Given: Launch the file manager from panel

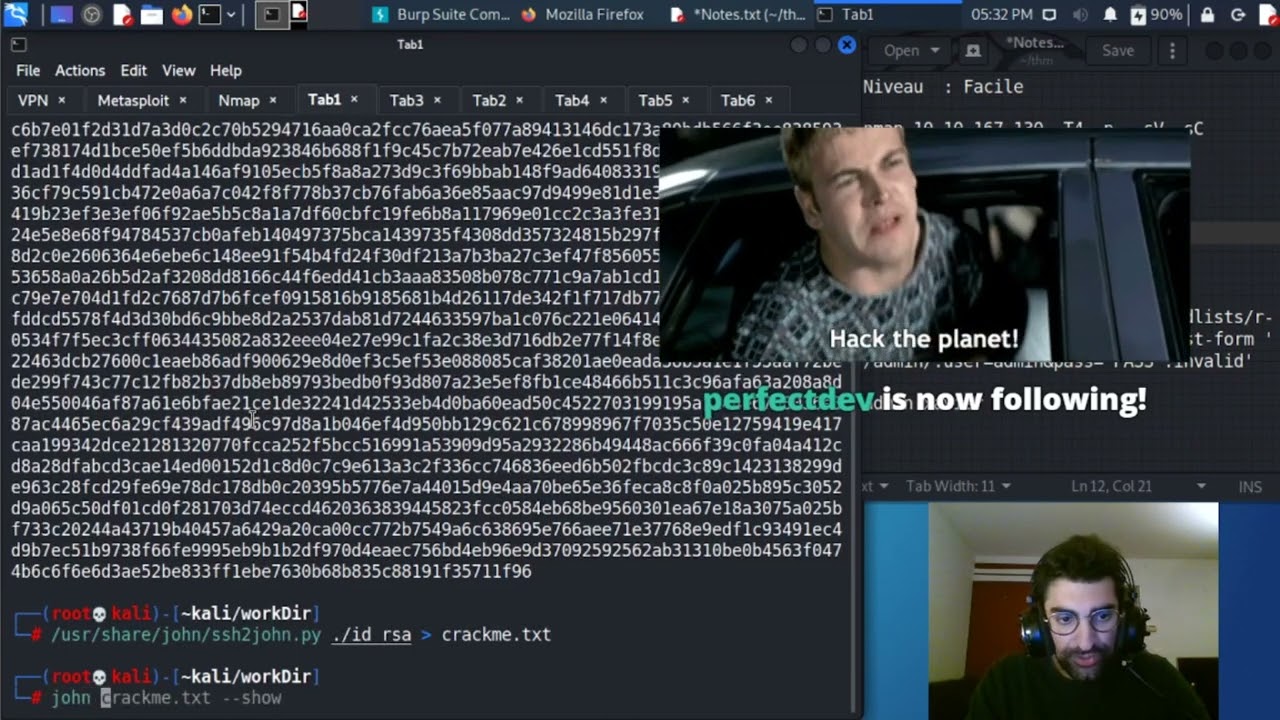Looking at the screenshot, I should click(x=152, y=14).
